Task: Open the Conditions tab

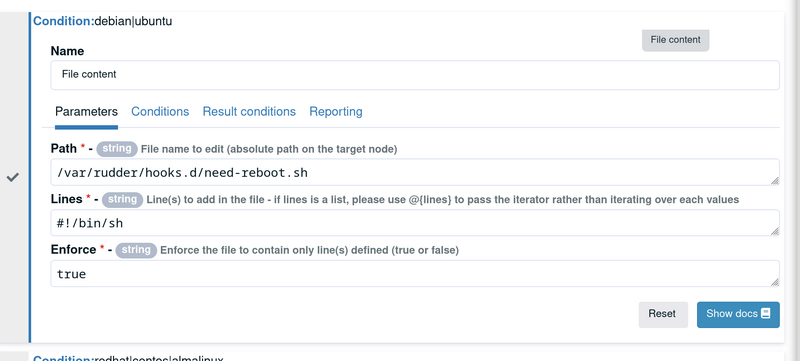Action: [160, 112]
